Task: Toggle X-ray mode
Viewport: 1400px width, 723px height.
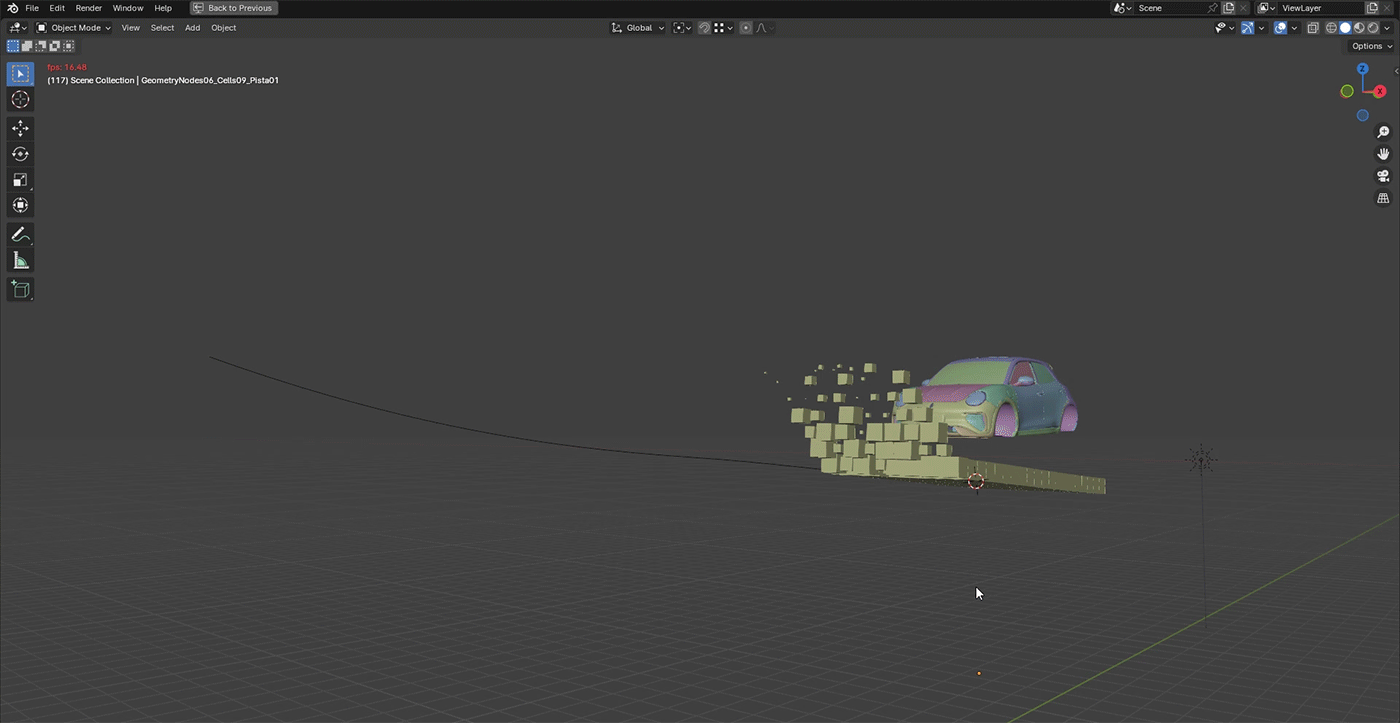Action: click(x=1313, y=28)
